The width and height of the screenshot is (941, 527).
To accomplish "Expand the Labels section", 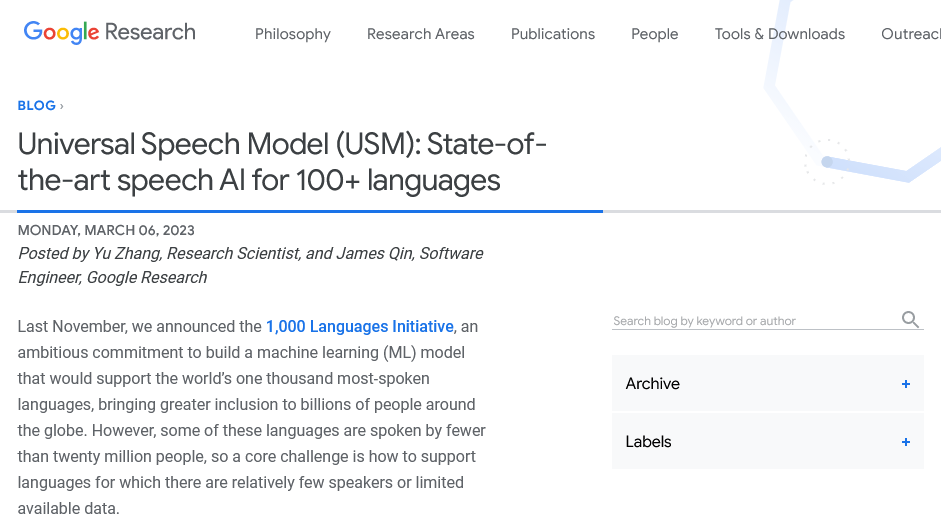I will [x=649, y=442].
